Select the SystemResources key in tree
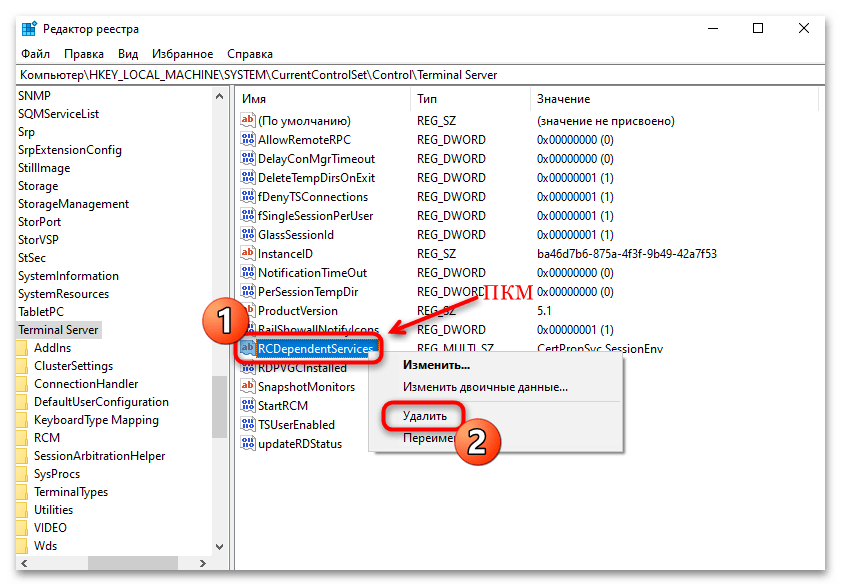Image resolution: width=841 pixels, height=586 pixels. tap(63, 294)
